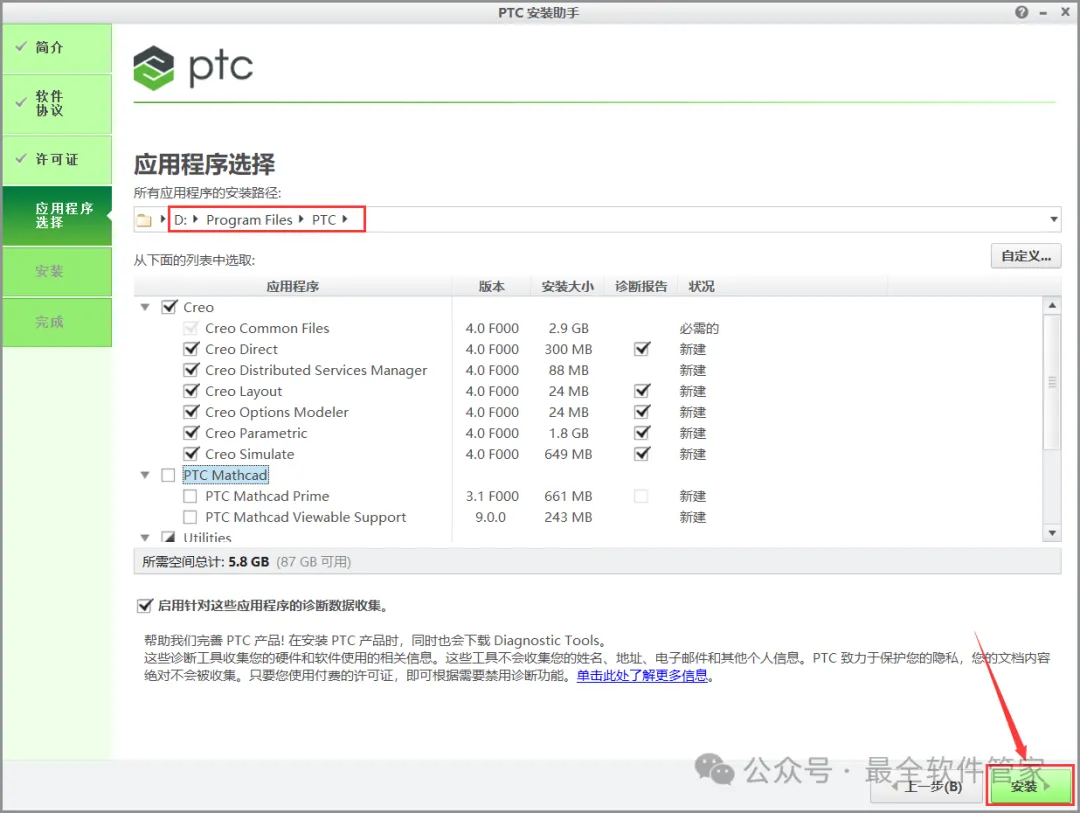Select the 完成 step in sidebar
This screenshot has height=813, width=1080.
(x=57, y=322)
